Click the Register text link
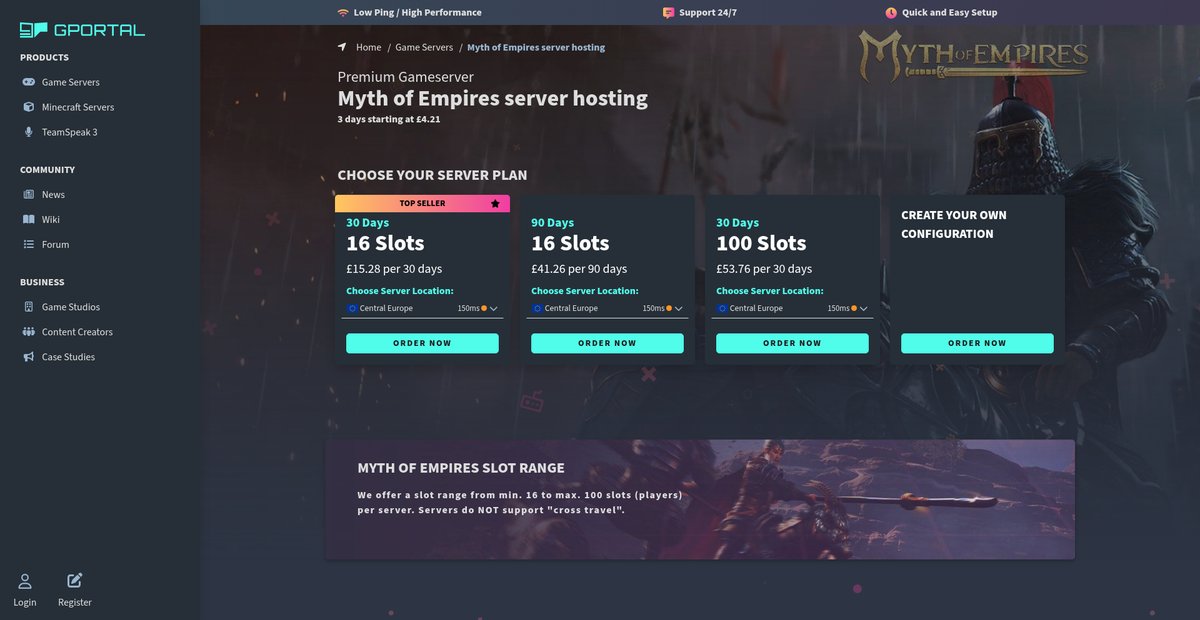 75,602
